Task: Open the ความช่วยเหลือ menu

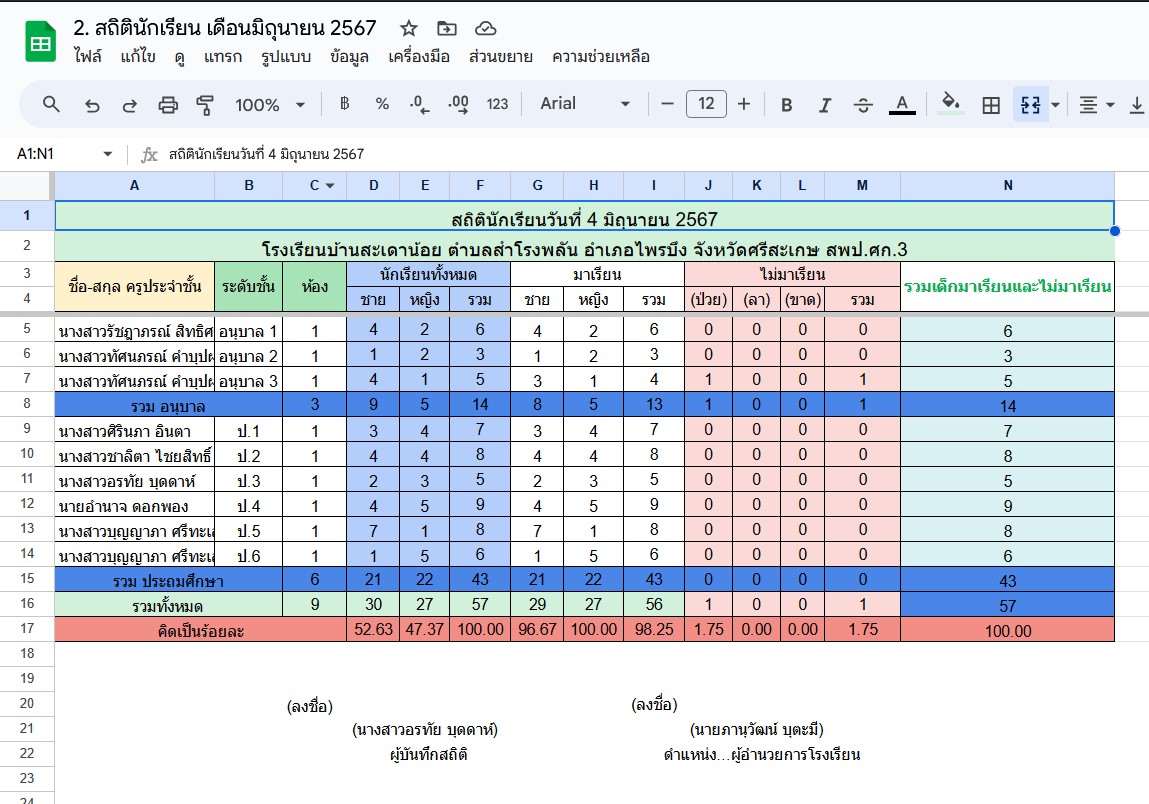Action: (x=601, y=56)
